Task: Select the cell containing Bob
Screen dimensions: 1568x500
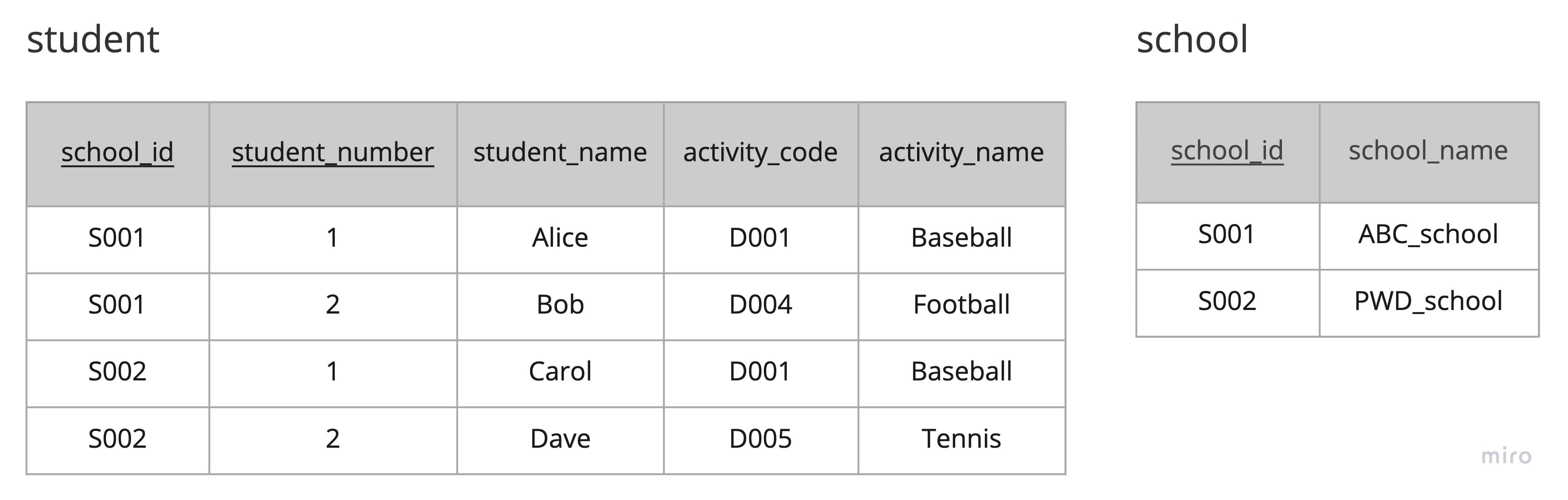Action: [x=560, y=305]
